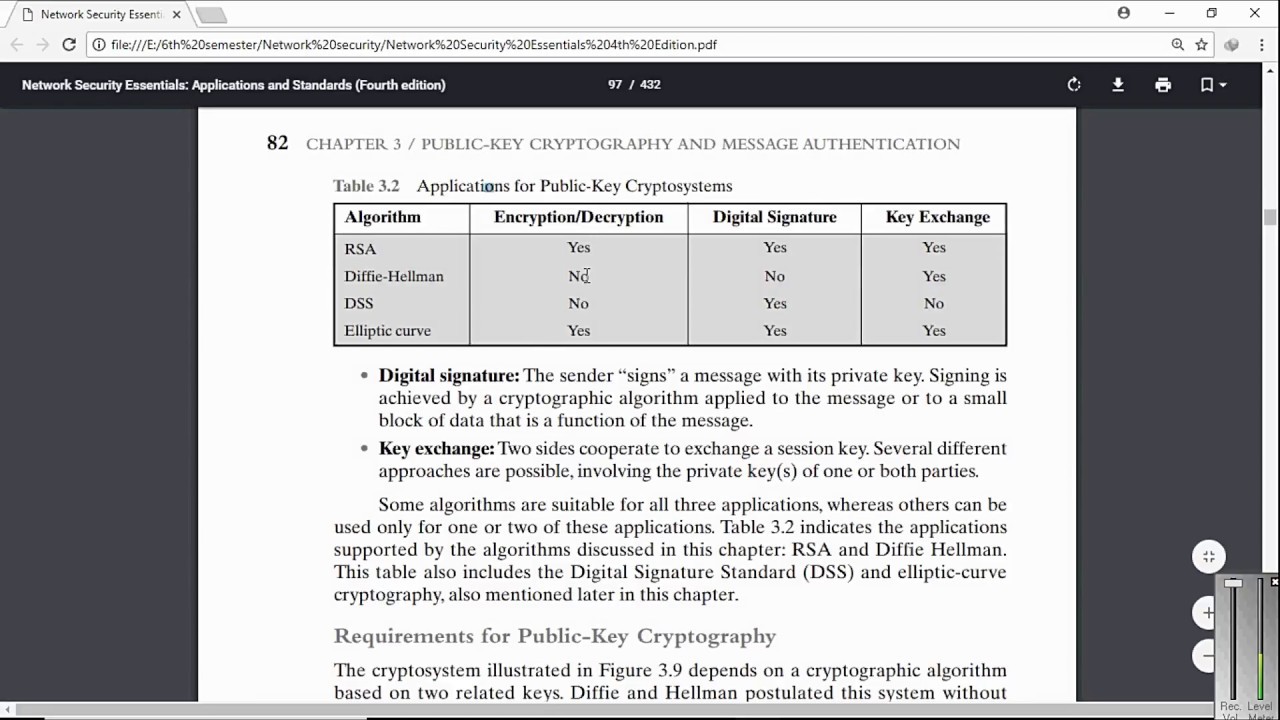The image size is (1280, 720).
Task: Reload the page in the browser
Action: [69, 45]
